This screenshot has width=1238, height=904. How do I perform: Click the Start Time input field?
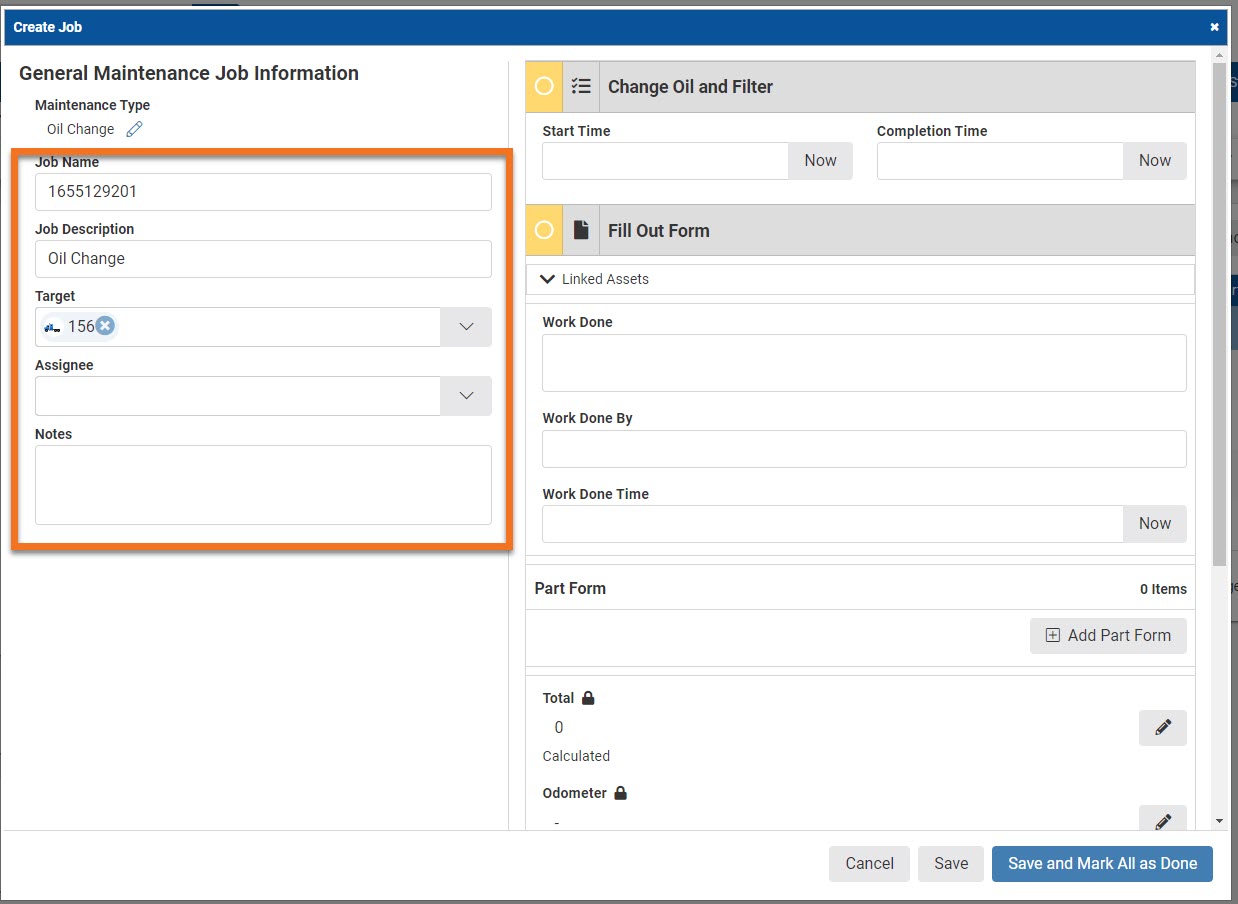click(666, 161)
